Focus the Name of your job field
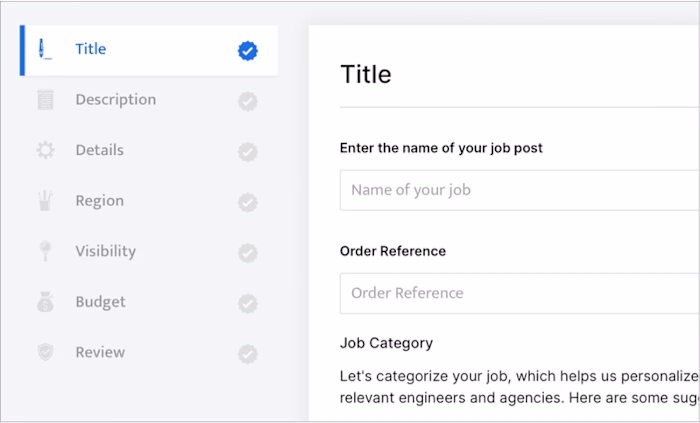 [x=519, y=190]
